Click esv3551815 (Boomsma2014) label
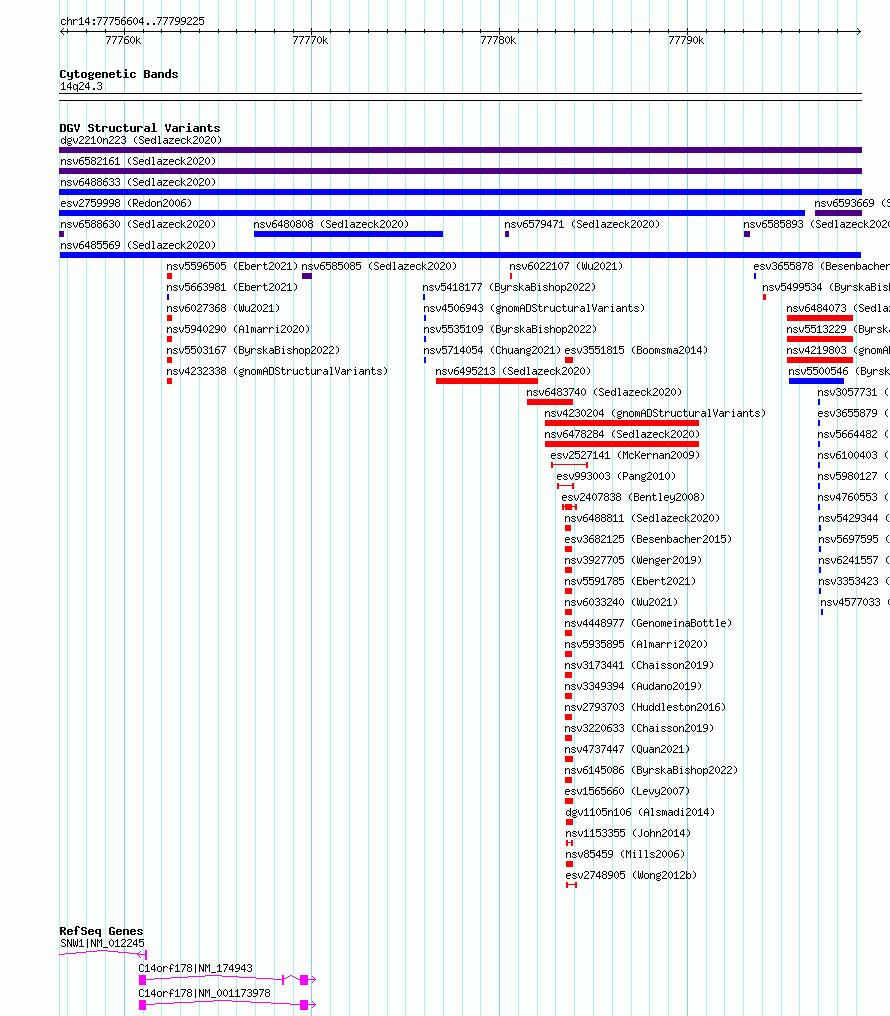The width and height of the screenshot is (890, 1016). coord(636,351)
